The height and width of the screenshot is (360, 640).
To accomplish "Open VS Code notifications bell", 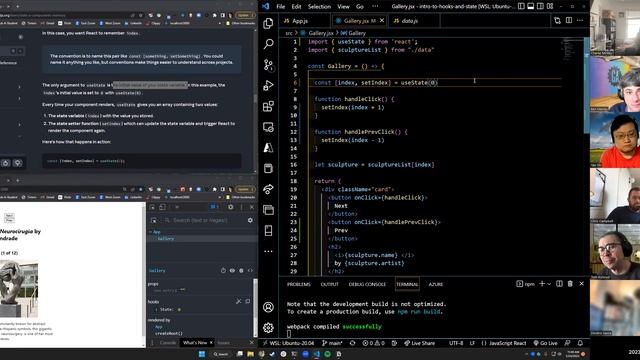I will point(580,343).
